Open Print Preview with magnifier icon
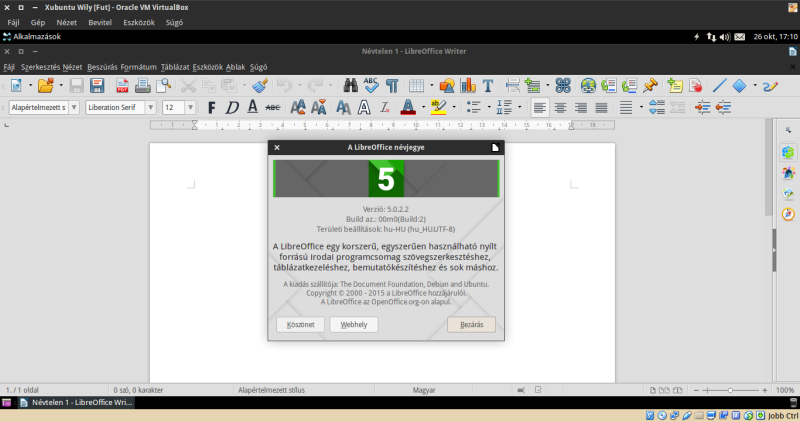 pos(163,85)
